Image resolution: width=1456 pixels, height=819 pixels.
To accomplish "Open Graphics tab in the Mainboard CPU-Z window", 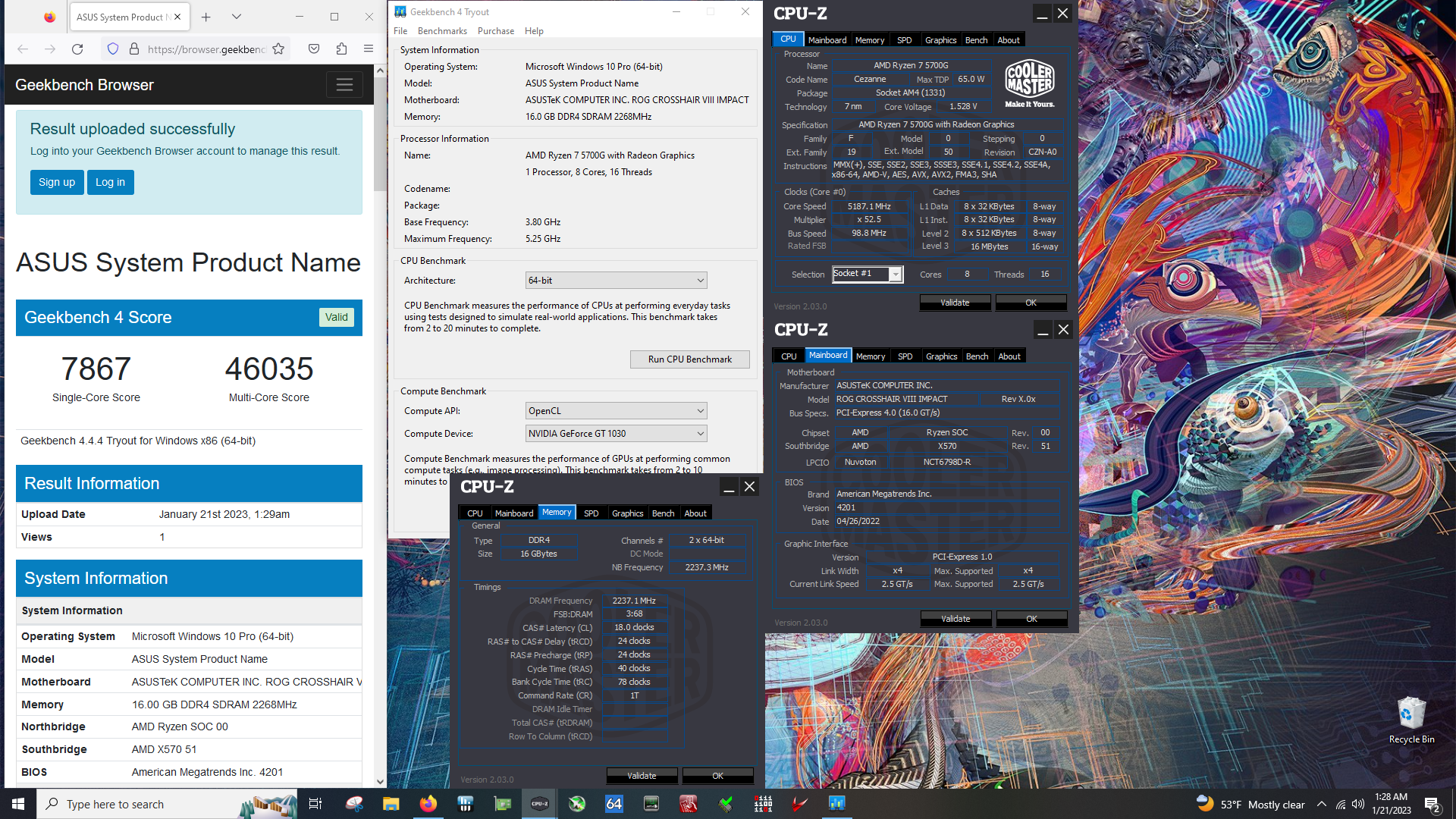I will point(941,356).
